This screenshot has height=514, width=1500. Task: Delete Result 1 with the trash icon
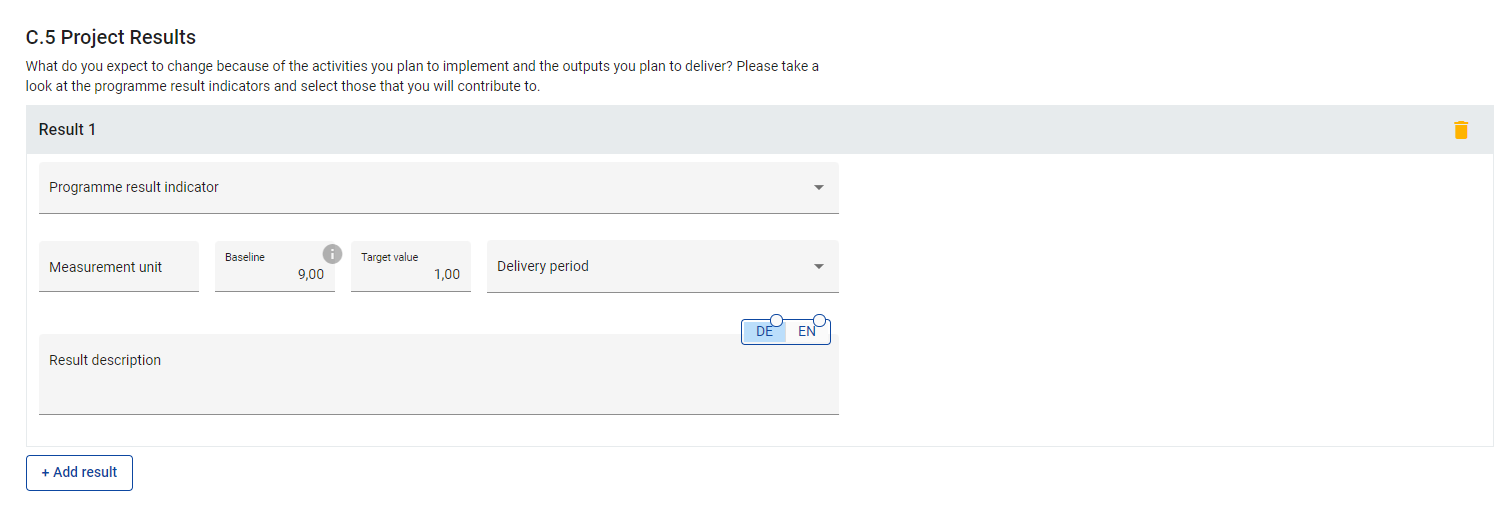(1461, 130)
